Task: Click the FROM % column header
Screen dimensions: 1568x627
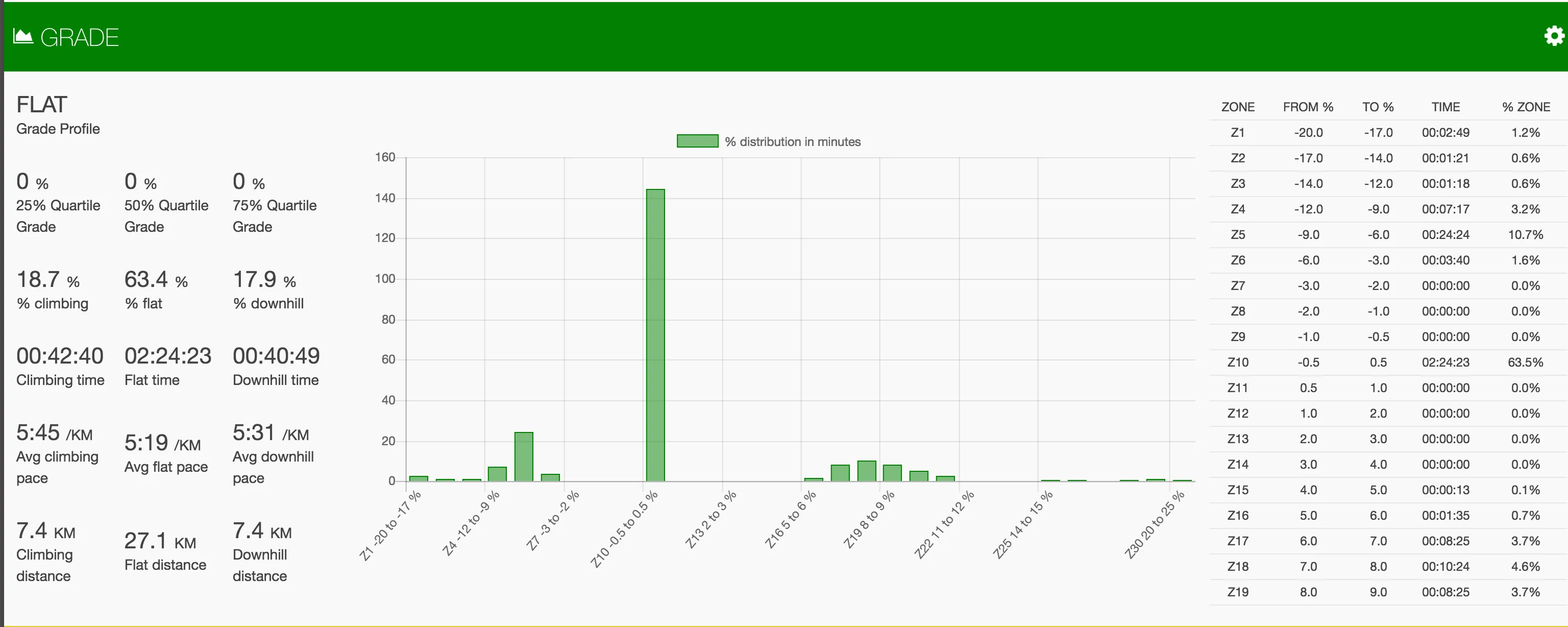Action: 1308,107
